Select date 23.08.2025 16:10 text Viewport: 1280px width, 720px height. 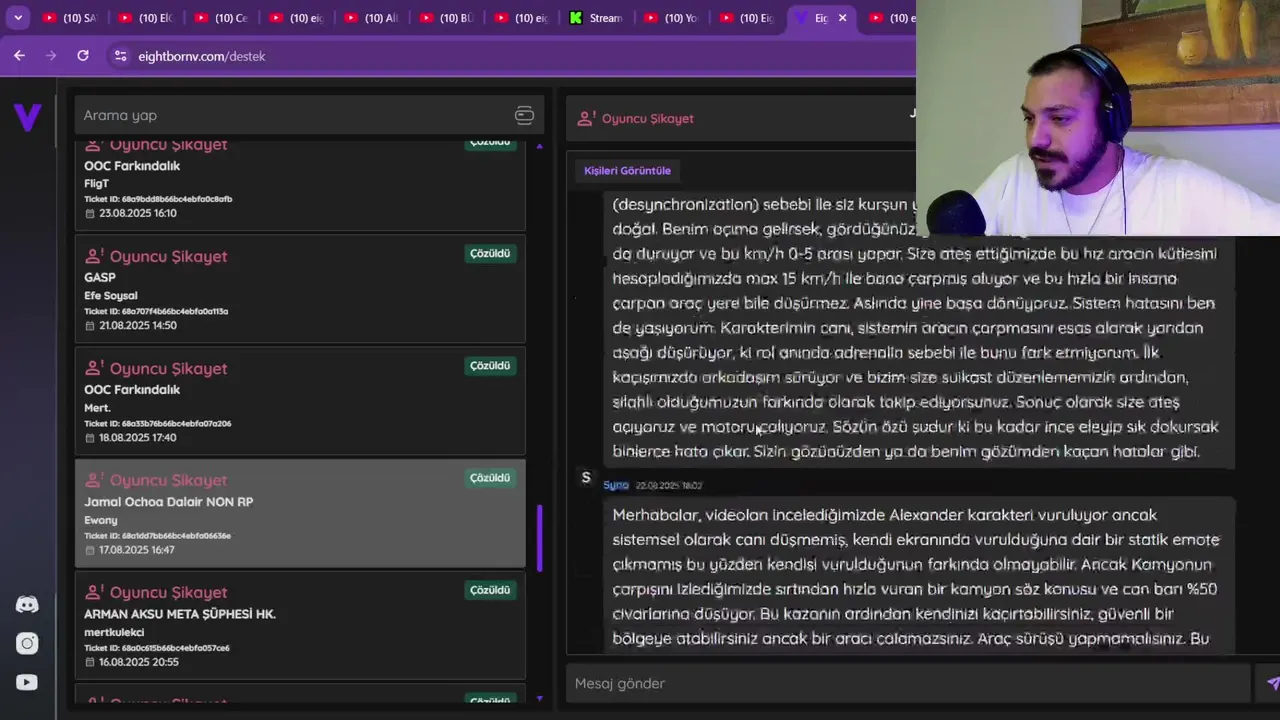(x=138, y=214)
